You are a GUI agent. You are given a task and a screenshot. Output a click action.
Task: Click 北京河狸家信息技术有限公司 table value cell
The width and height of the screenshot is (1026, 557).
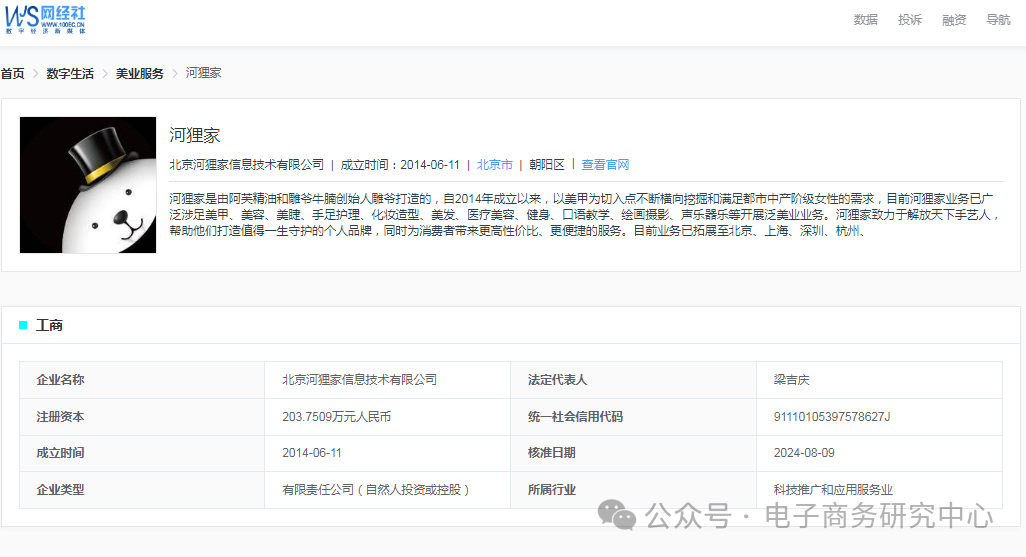[x=387, y=380]
